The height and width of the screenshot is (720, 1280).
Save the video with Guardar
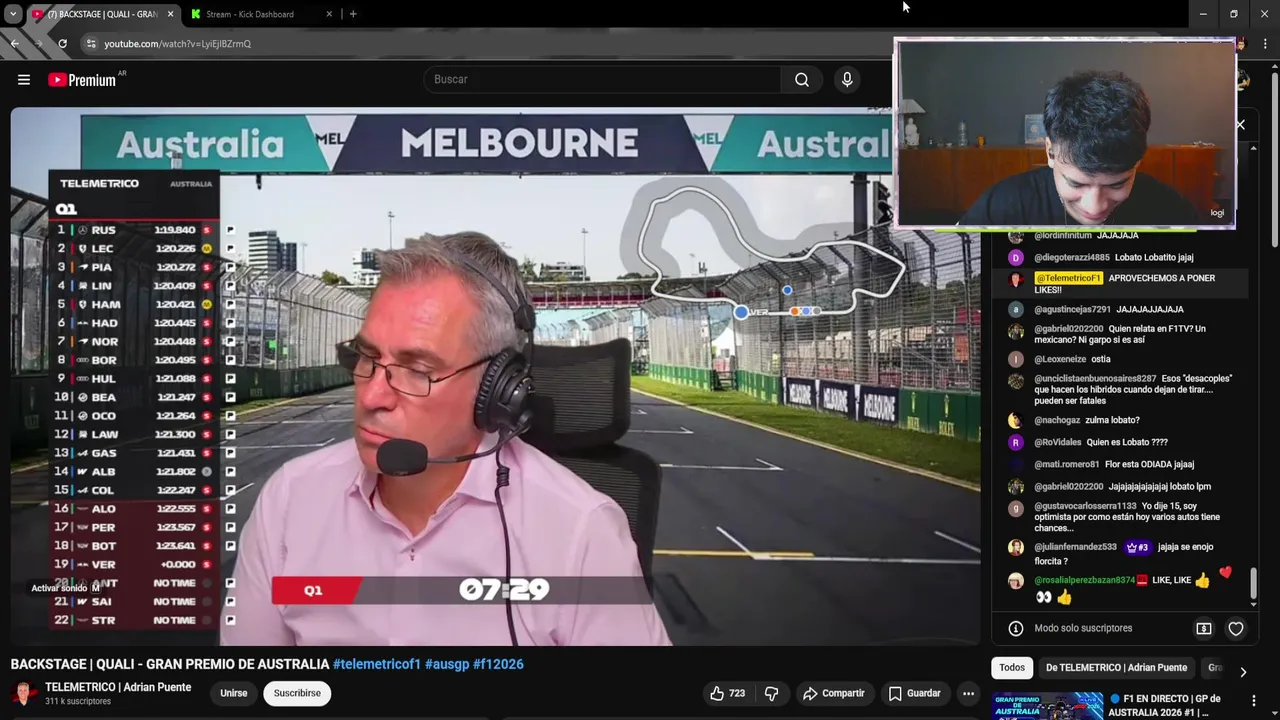pos(914,693)
